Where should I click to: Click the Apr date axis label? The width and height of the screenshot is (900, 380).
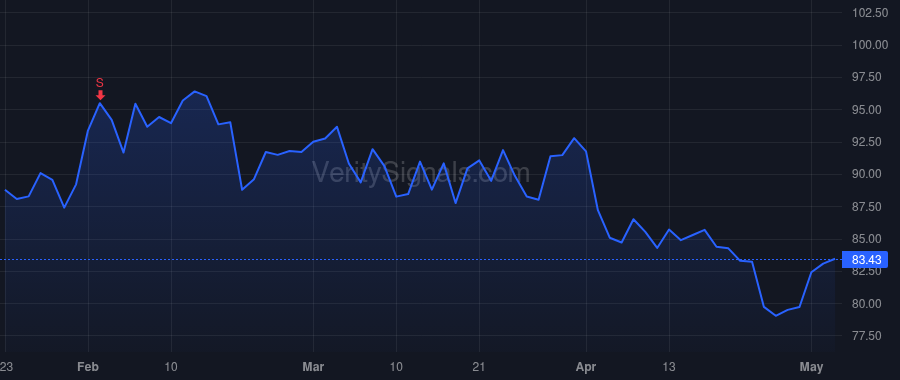pyautogui.click(x=586, y=367)
